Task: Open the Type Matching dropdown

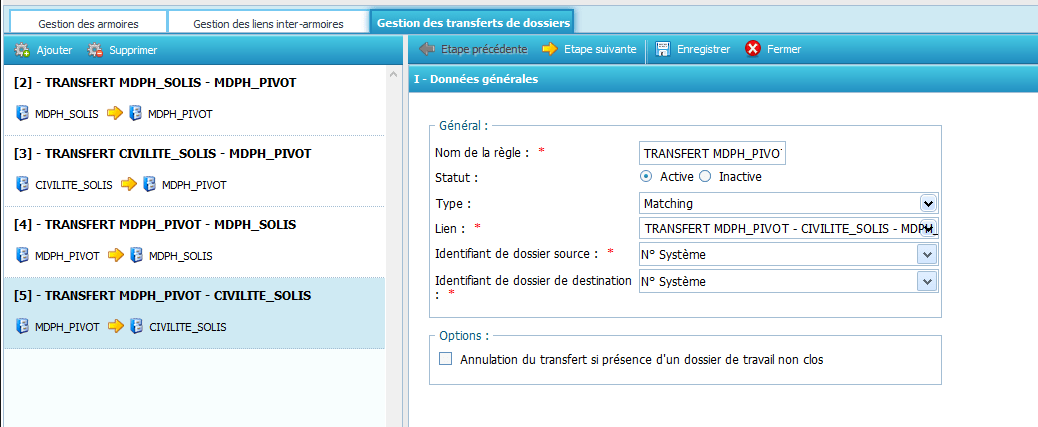Action: click(927, 203)
